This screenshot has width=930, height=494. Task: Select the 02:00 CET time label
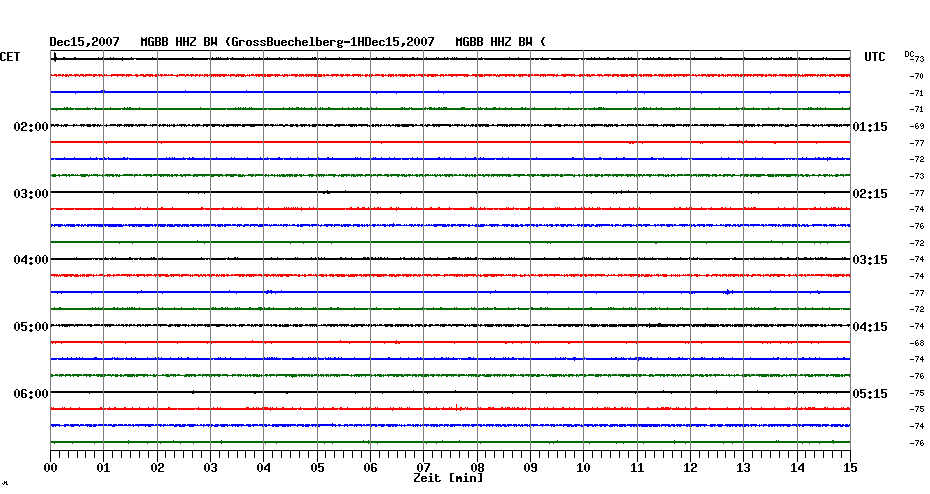coord(31,127)
